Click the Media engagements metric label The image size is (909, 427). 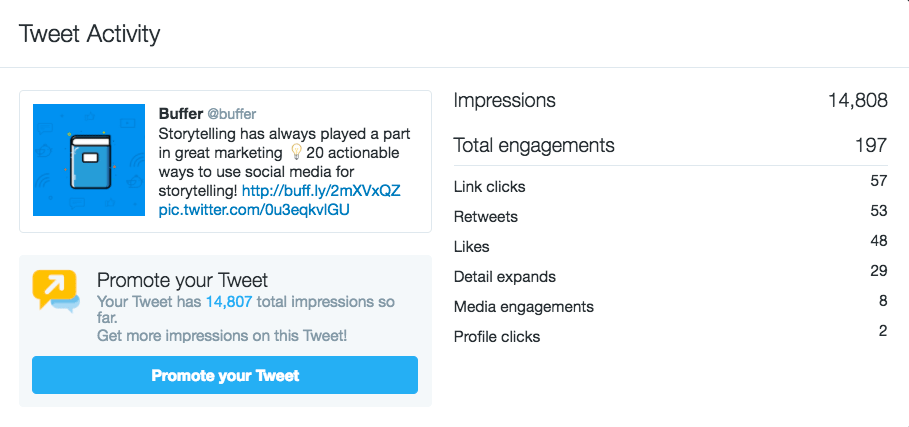click(523, 307)
